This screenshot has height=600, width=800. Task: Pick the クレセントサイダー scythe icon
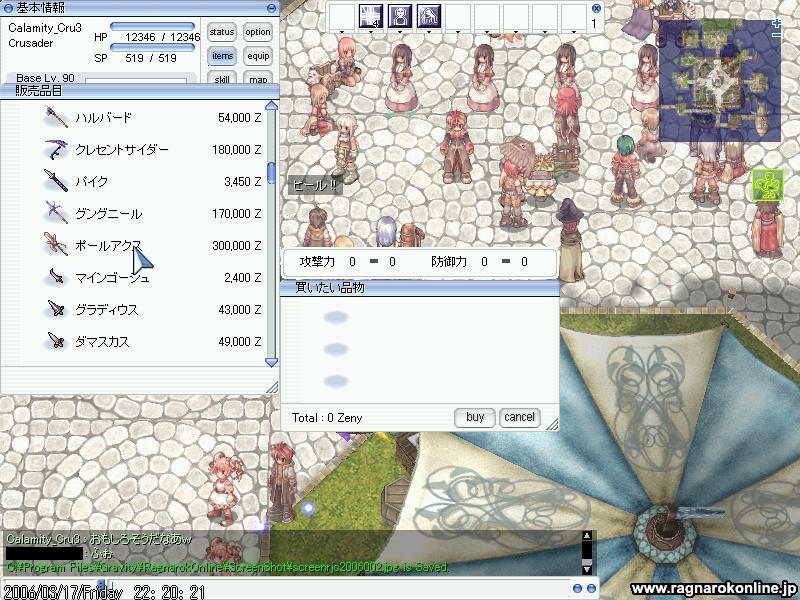point(56,149)
